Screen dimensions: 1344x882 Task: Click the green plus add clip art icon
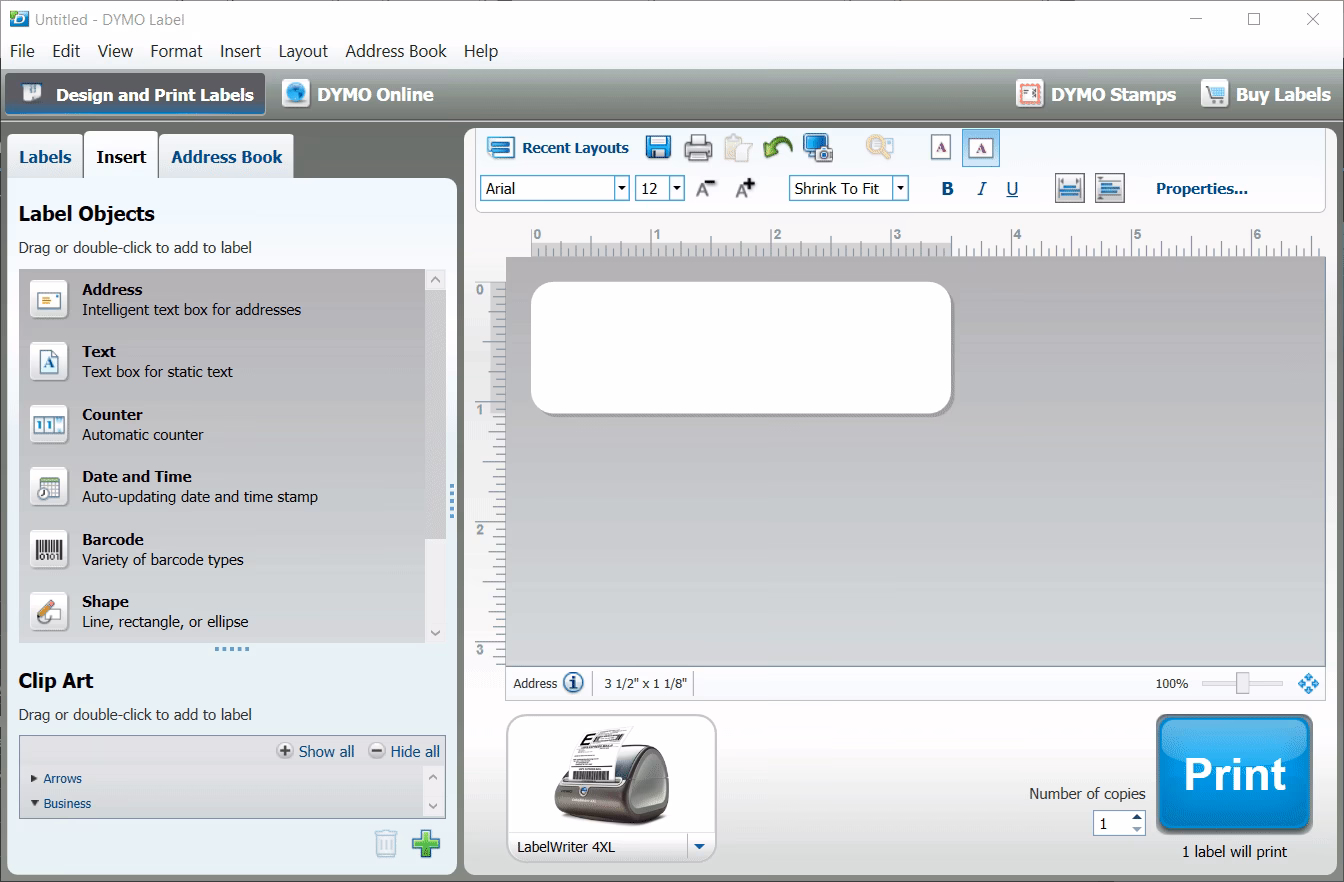pos(426,843)
